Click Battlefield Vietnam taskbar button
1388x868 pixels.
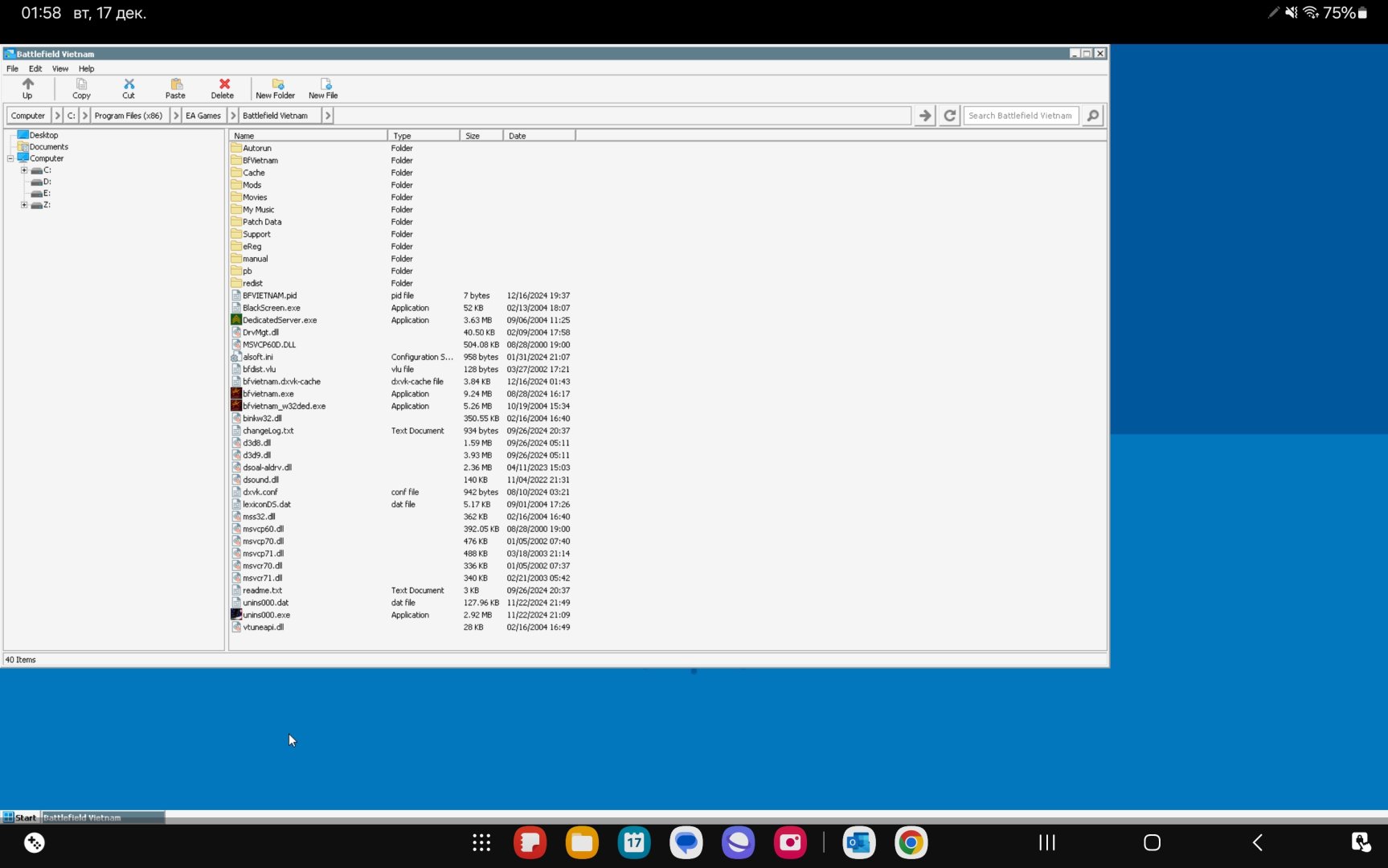pyautogui.click(x=103, y=817)
